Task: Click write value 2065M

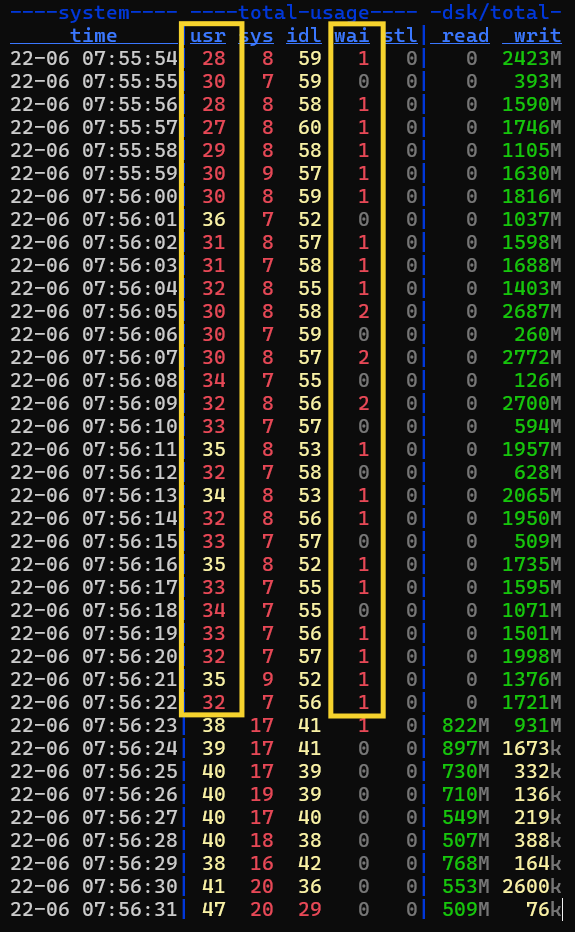Action: [x=532, y=495]
